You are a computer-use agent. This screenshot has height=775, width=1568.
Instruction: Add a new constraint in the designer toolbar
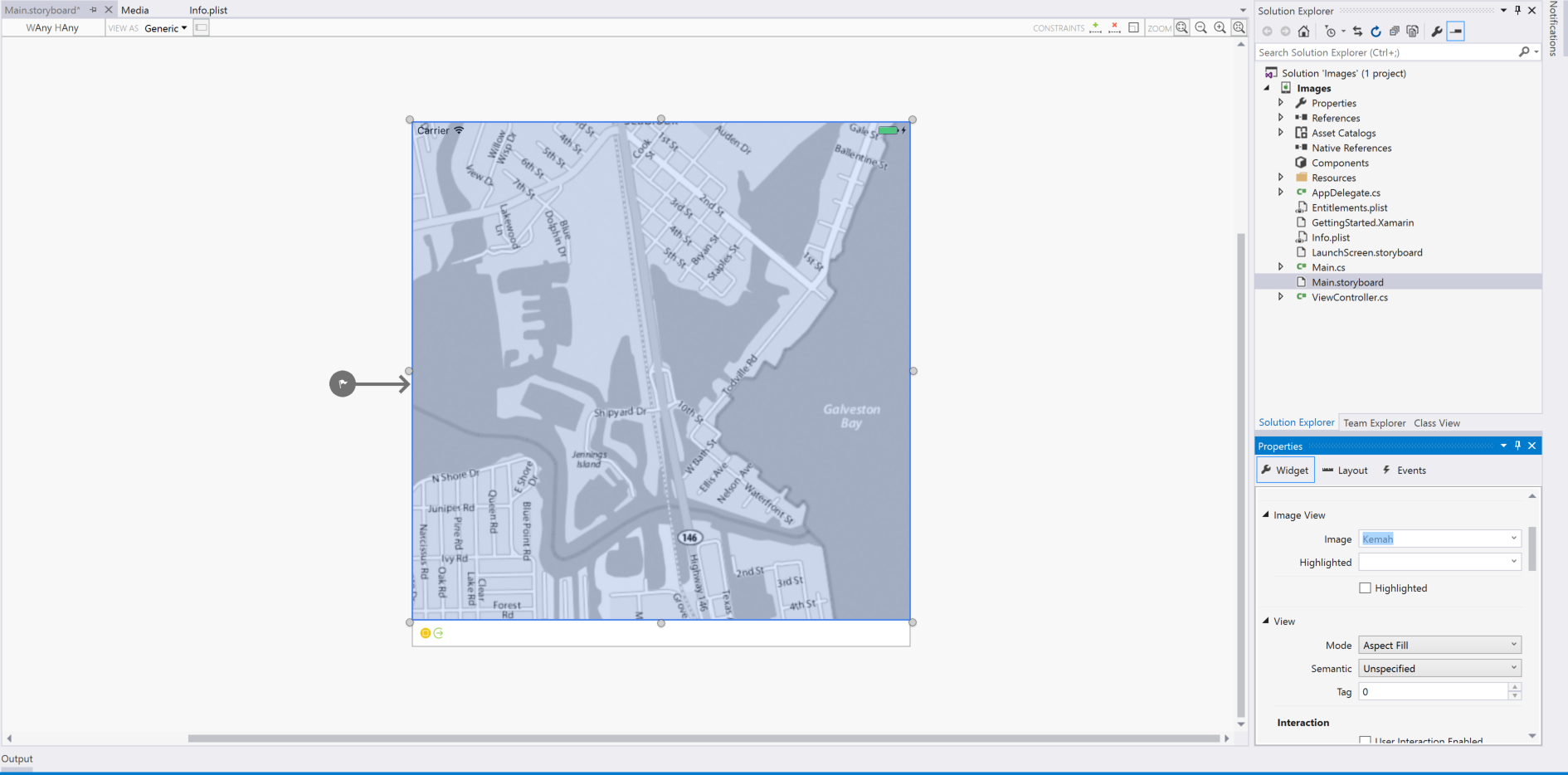pos(1095,27)
